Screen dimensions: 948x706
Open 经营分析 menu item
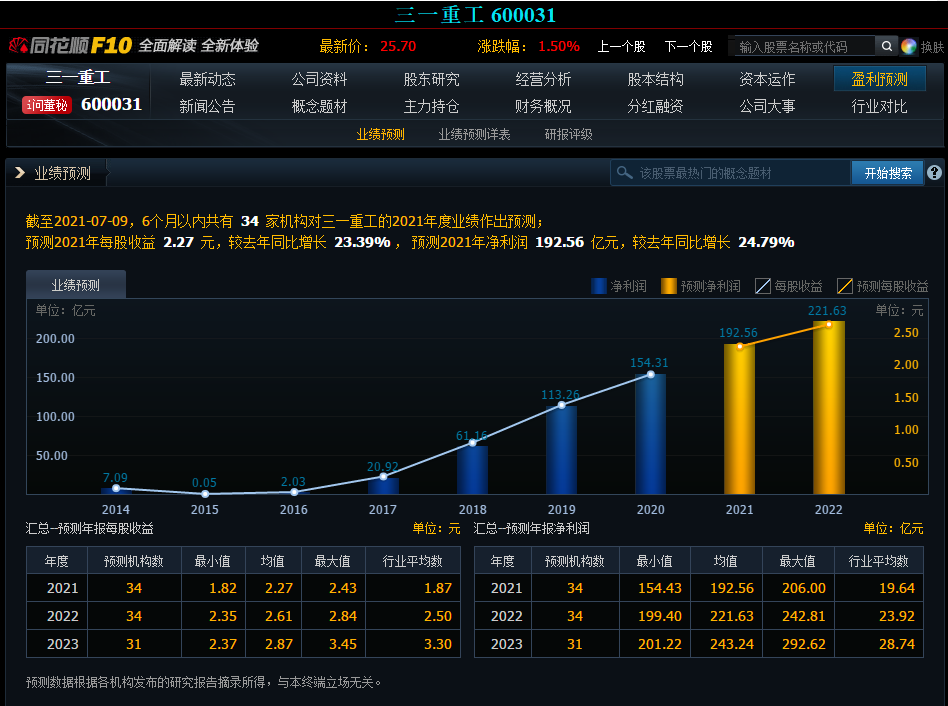[x=543, y=79]
